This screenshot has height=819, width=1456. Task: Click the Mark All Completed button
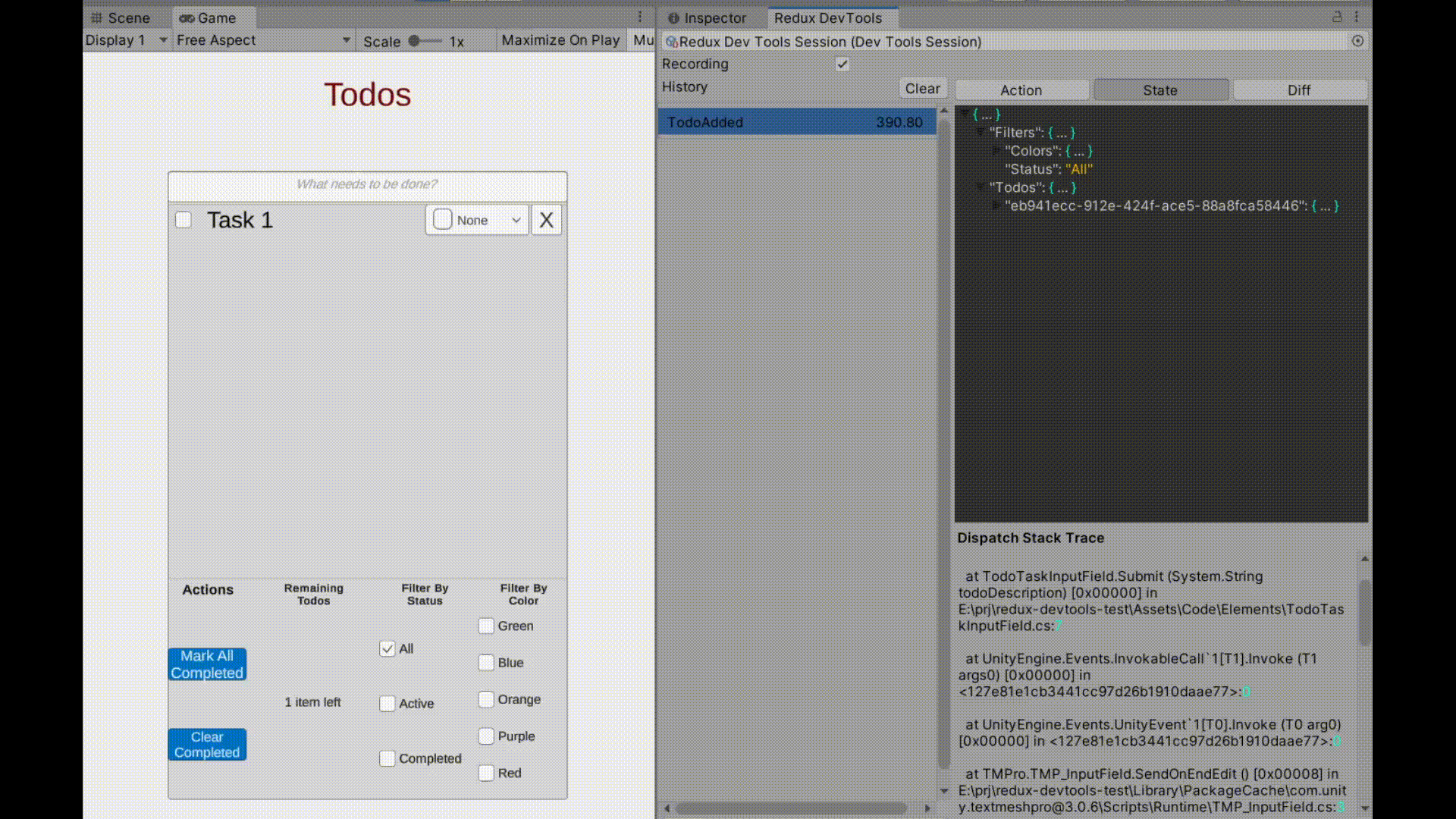coord(207,664)
